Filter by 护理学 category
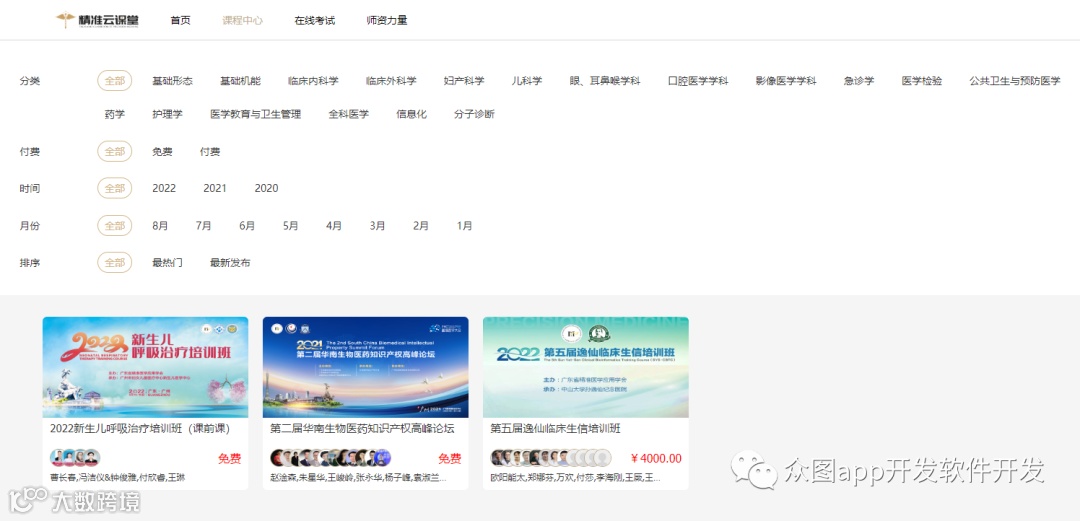The height and width of the screenshot is (521, 1080). 167,114
